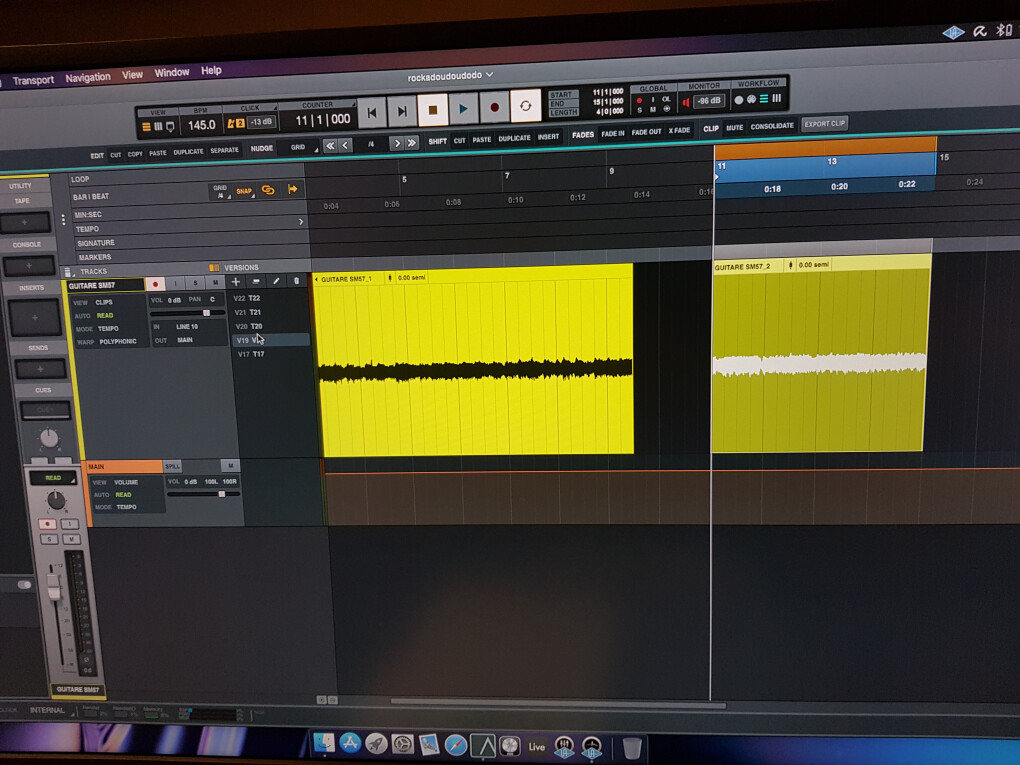Image resolution: width=1020 pixels, height=765 pixels.
Task: Open the Trash in the Dock
Action: pyautogui.click(x=632, y=747)
